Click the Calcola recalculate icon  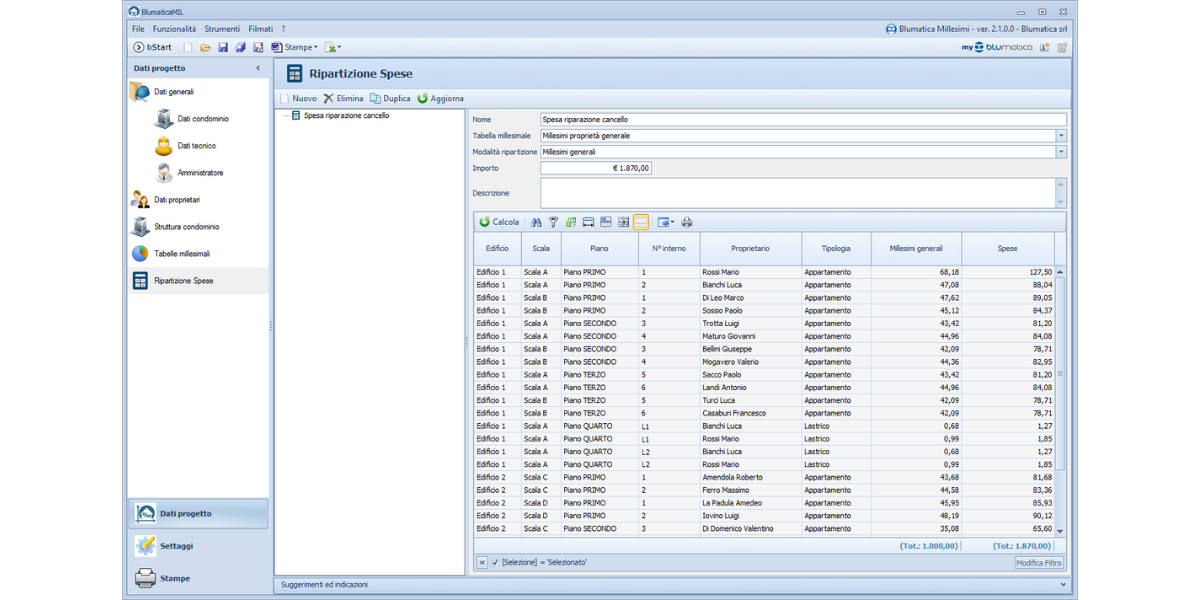point(485,222)
